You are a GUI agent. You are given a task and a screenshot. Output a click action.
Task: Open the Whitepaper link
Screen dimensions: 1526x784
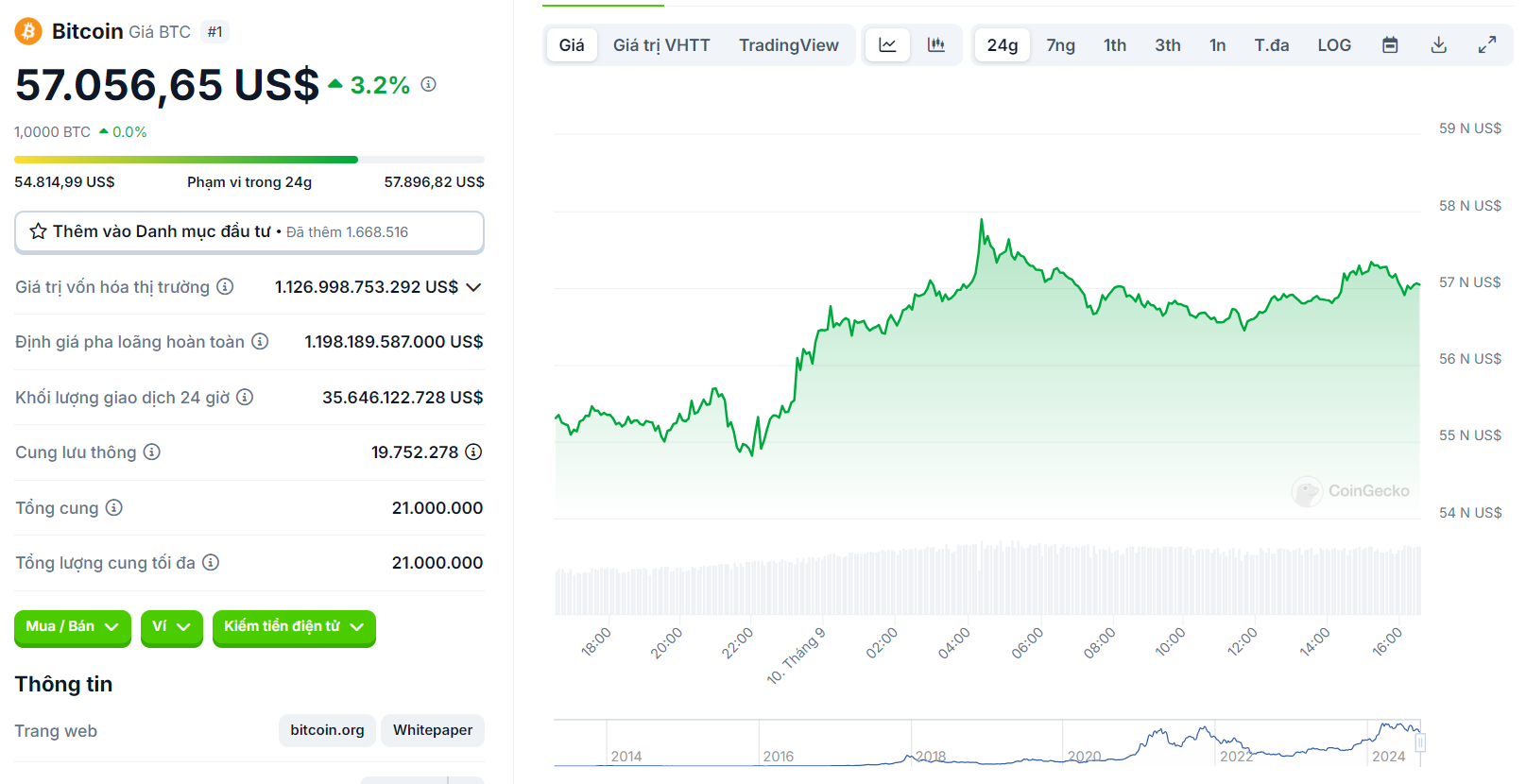433,730
